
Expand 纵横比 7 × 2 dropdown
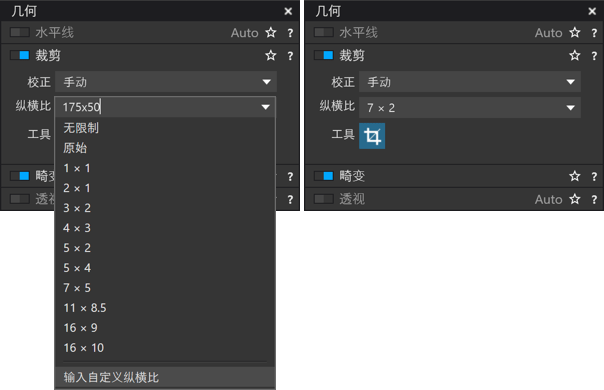pyautogui.click(x=470, y=108)
